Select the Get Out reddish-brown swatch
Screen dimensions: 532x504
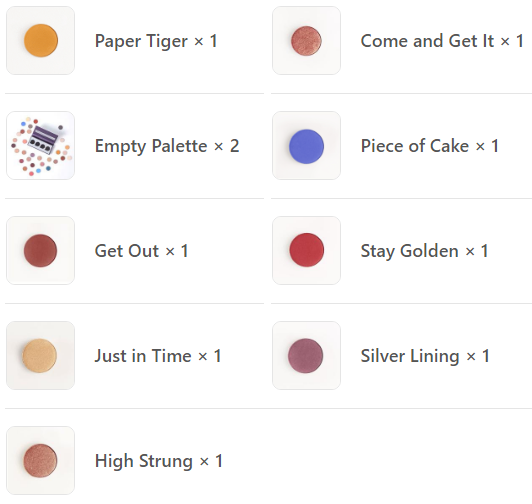coord(40,250)
